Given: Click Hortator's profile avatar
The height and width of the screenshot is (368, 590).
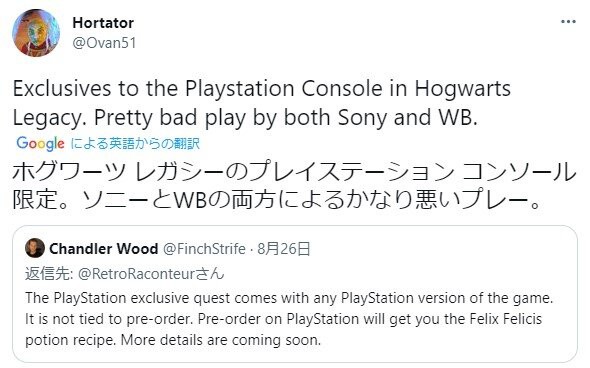Looking at the screenshot, I should point(36,33).
